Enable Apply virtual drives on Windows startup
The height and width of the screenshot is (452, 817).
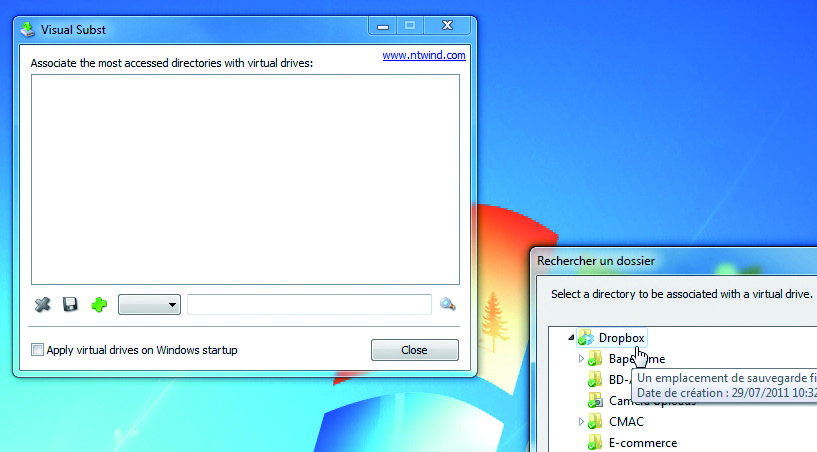[38, 350]
